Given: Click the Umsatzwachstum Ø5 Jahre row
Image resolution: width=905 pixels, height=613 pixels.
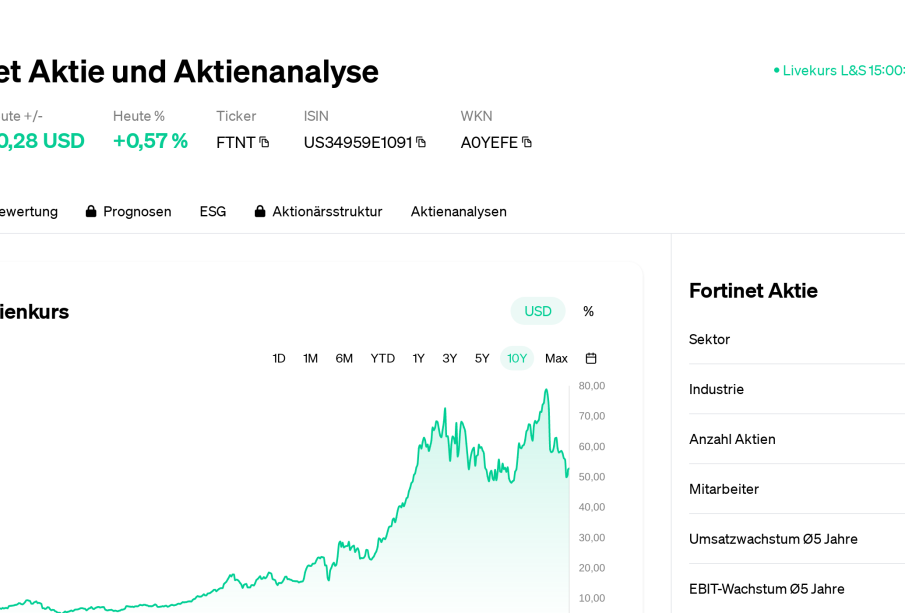Looking at the screenshot, I should [x=773, y=539].
